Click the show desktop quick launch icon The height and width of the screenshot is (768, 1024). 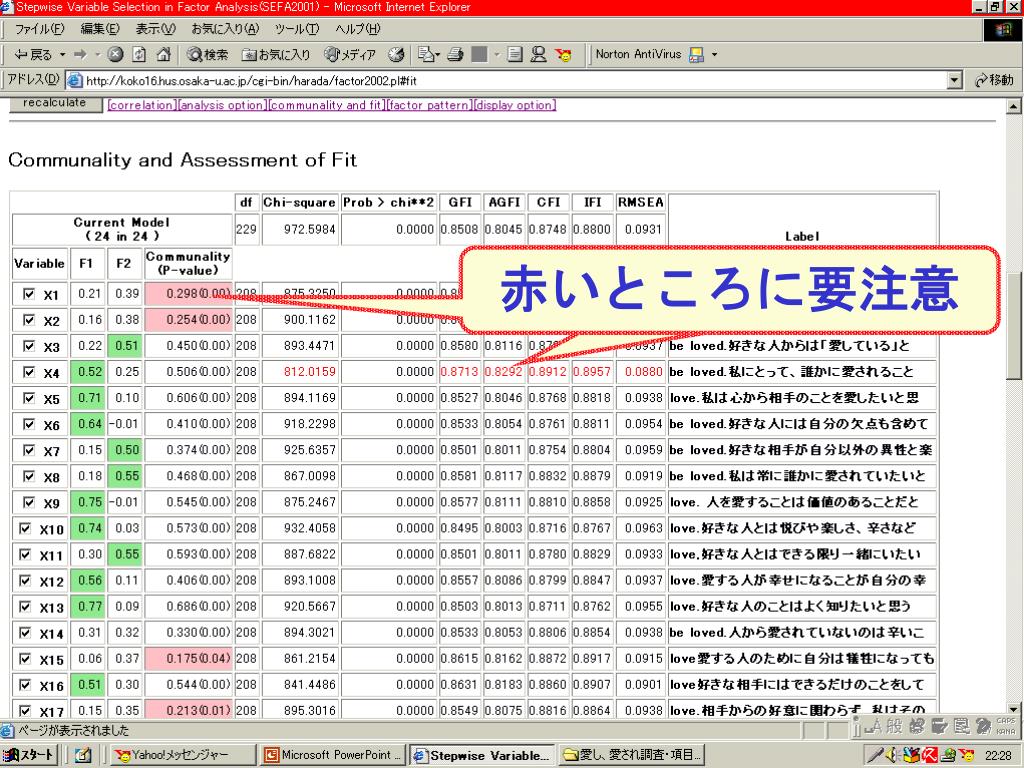tap(83, 755)
